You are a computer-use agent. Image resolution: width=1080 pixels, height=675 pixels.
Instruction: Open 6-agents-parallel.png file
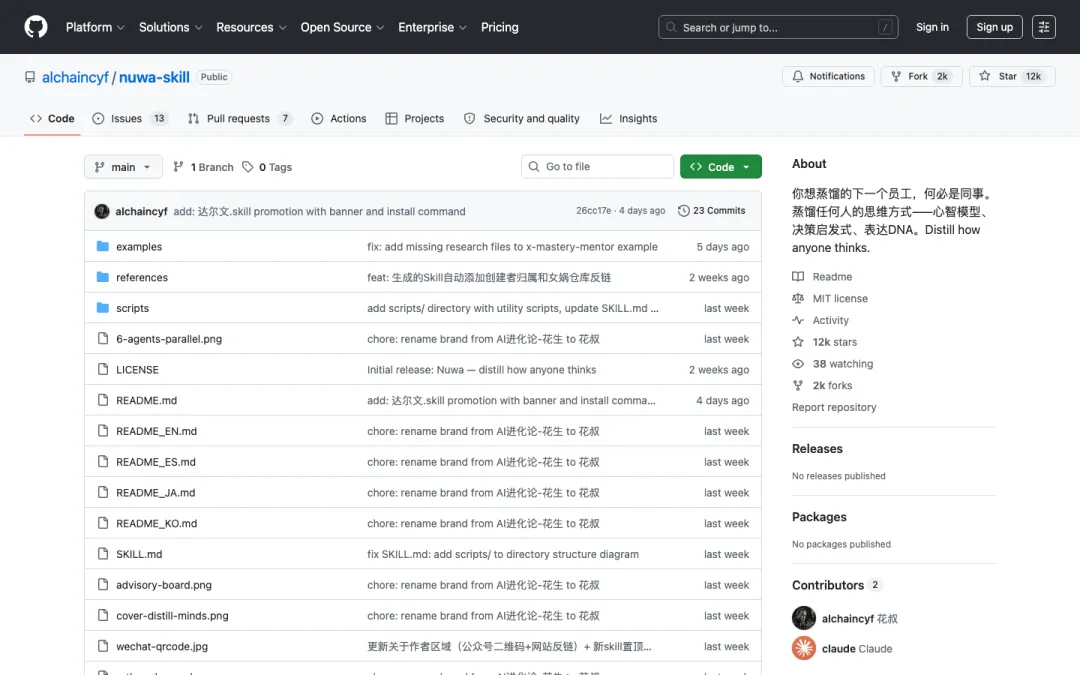tap(169, 339)
